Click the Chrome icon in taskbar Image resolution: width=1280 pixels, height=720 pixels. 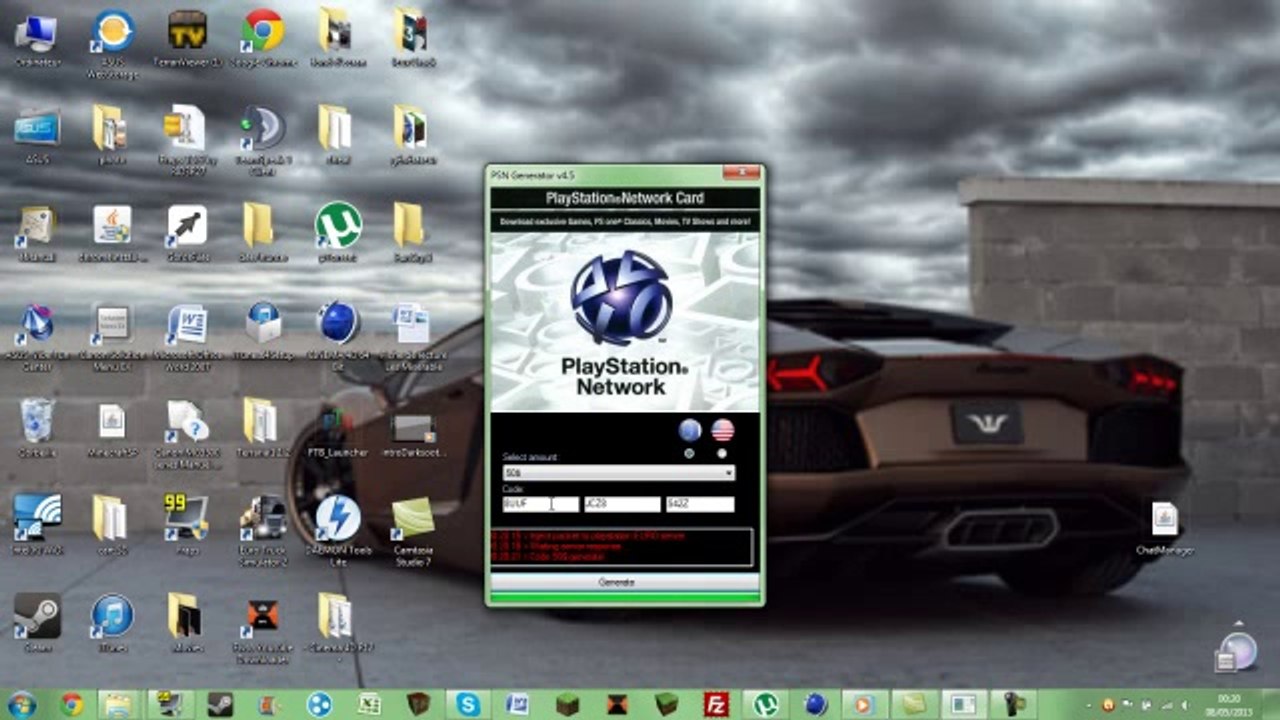71,704
